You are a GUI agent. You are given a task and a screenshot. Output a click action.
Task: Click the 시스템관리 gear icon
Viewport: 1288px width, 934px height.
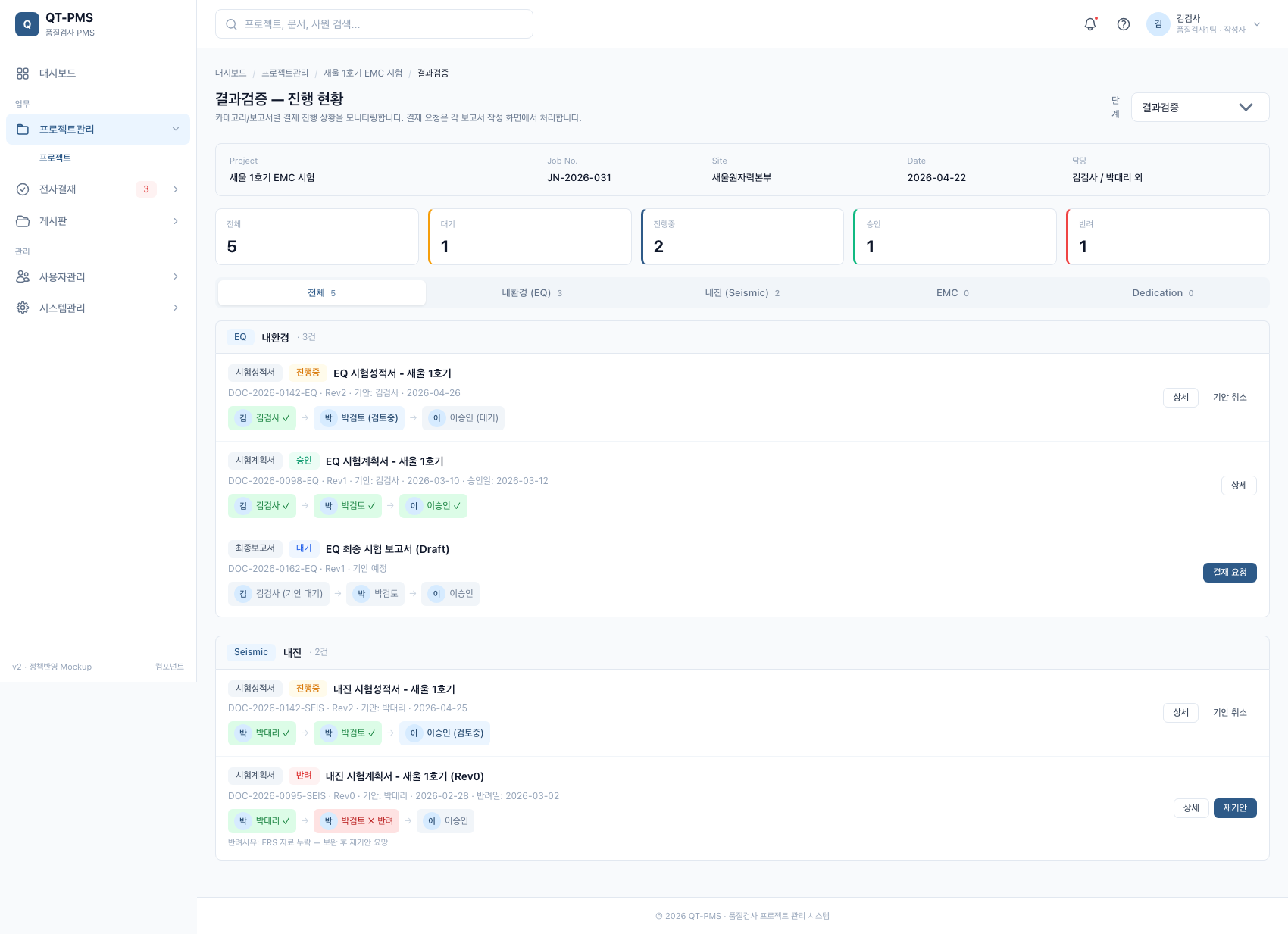tap(23, 308)
